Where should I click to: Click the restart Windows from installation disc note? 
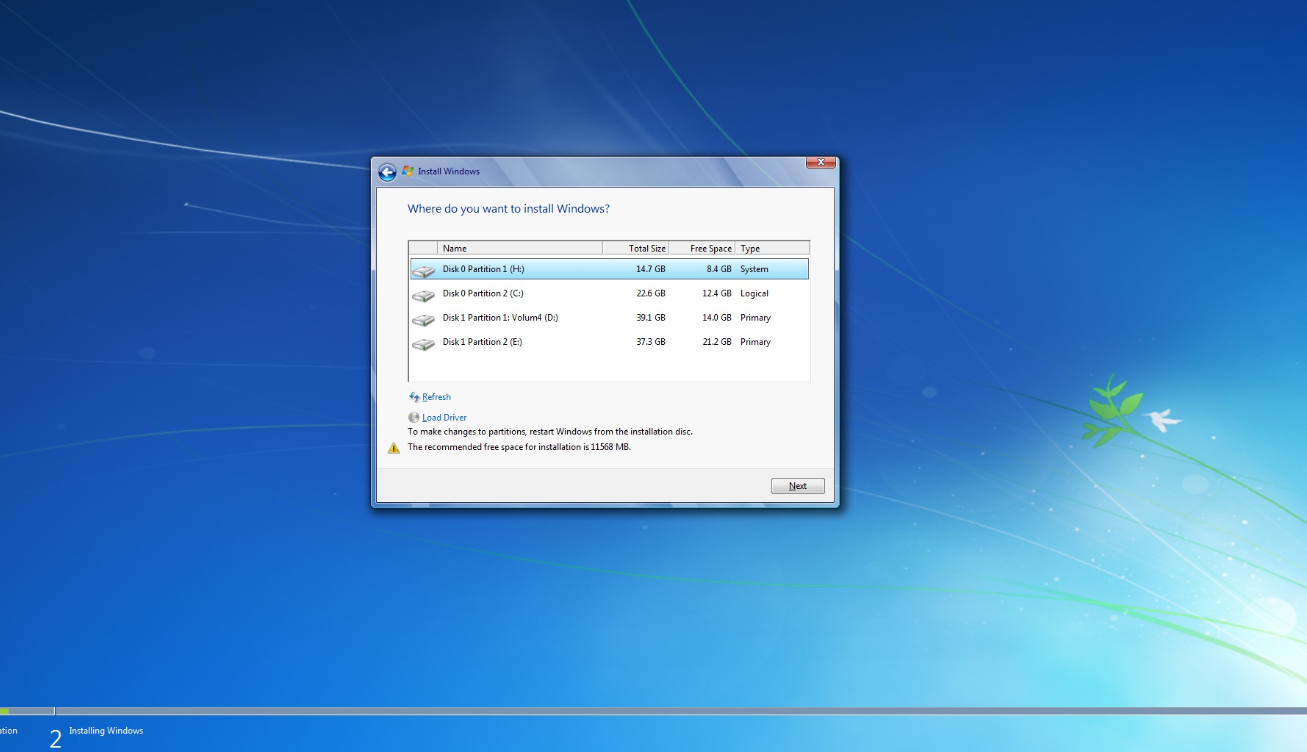tap(550, 432)
